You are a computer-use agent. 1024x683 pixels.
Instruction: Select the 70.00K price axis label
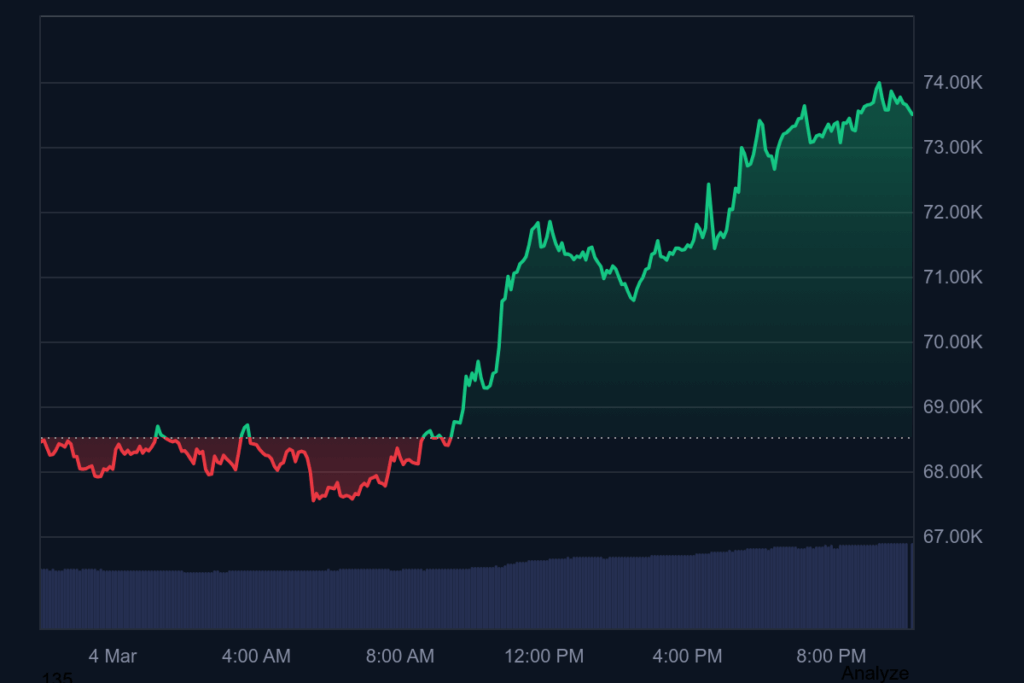(952, 342)
